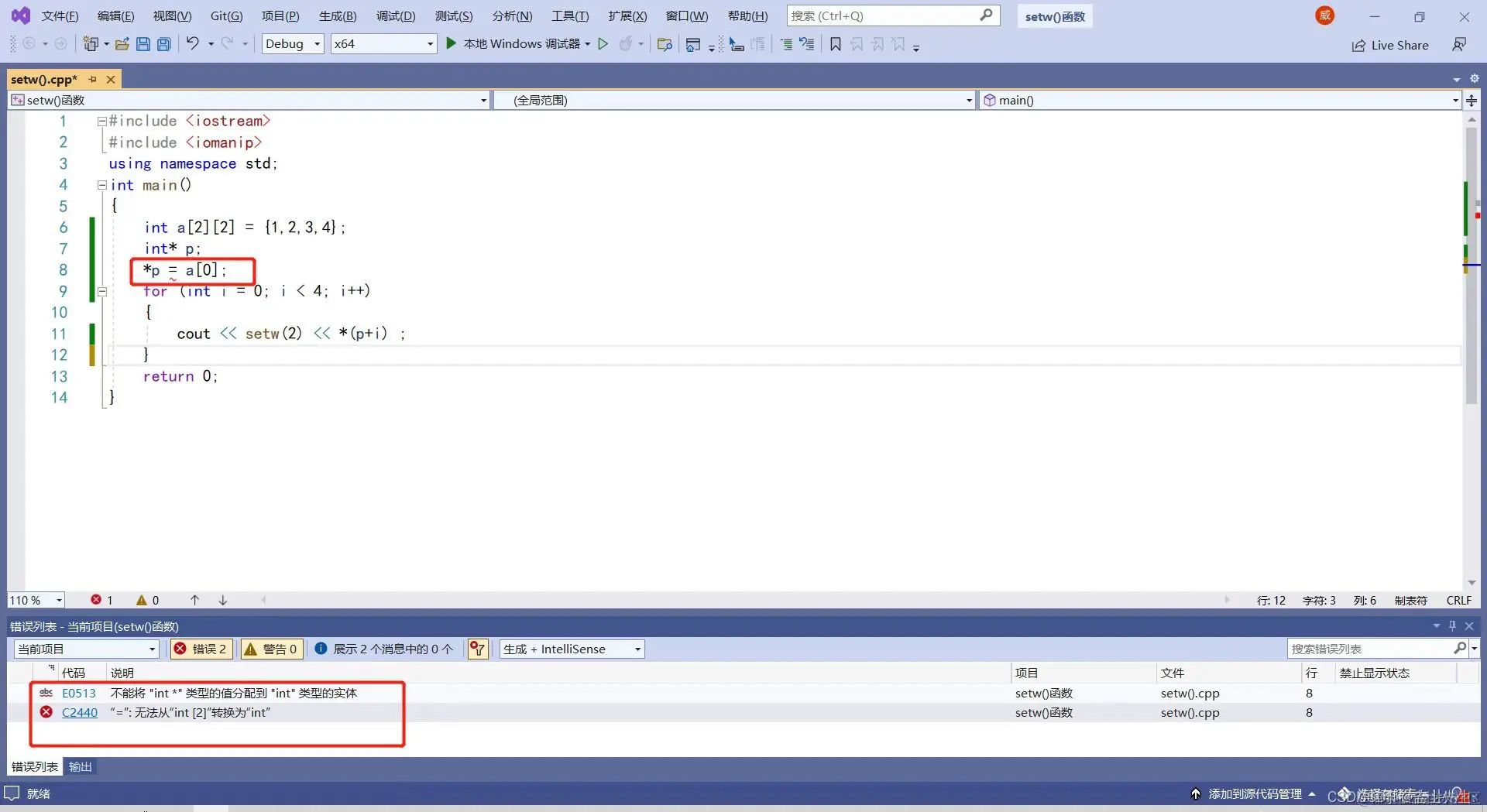Switch to the Output (输出) tab
The image size is (1487, 812).
pos(81,766)
